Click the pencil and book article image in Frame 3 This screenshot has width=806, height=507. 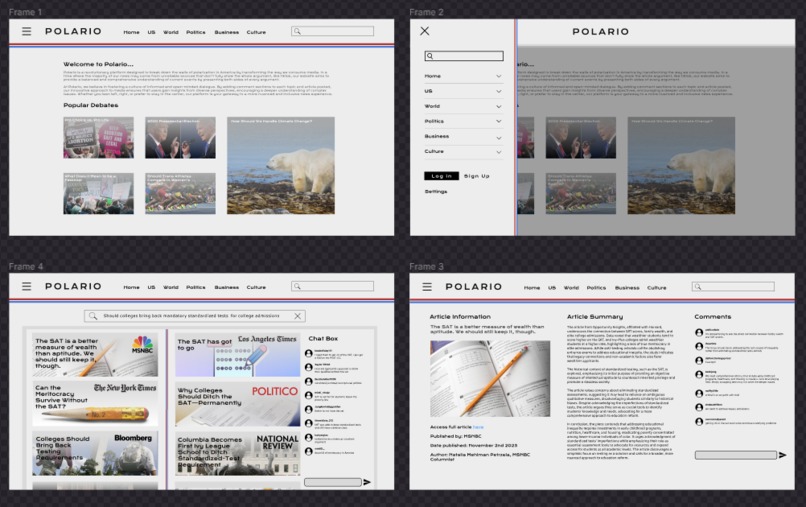(490, 378)
